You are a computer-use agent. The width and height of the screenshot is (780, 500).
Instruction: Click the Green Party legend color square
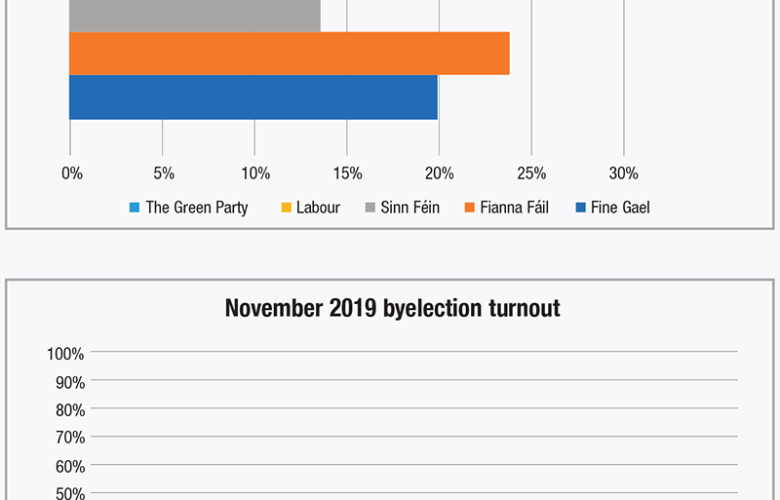(x=134, y=208)
